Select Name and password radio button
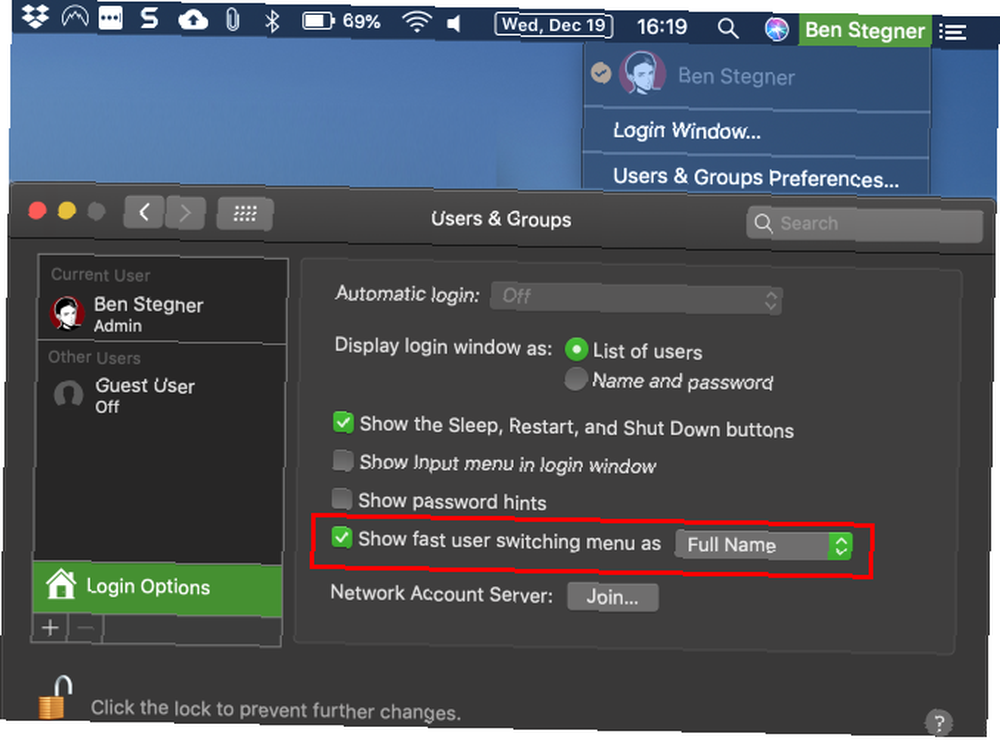Viewport: 1000px width, 740px height. tap(576, 379)
